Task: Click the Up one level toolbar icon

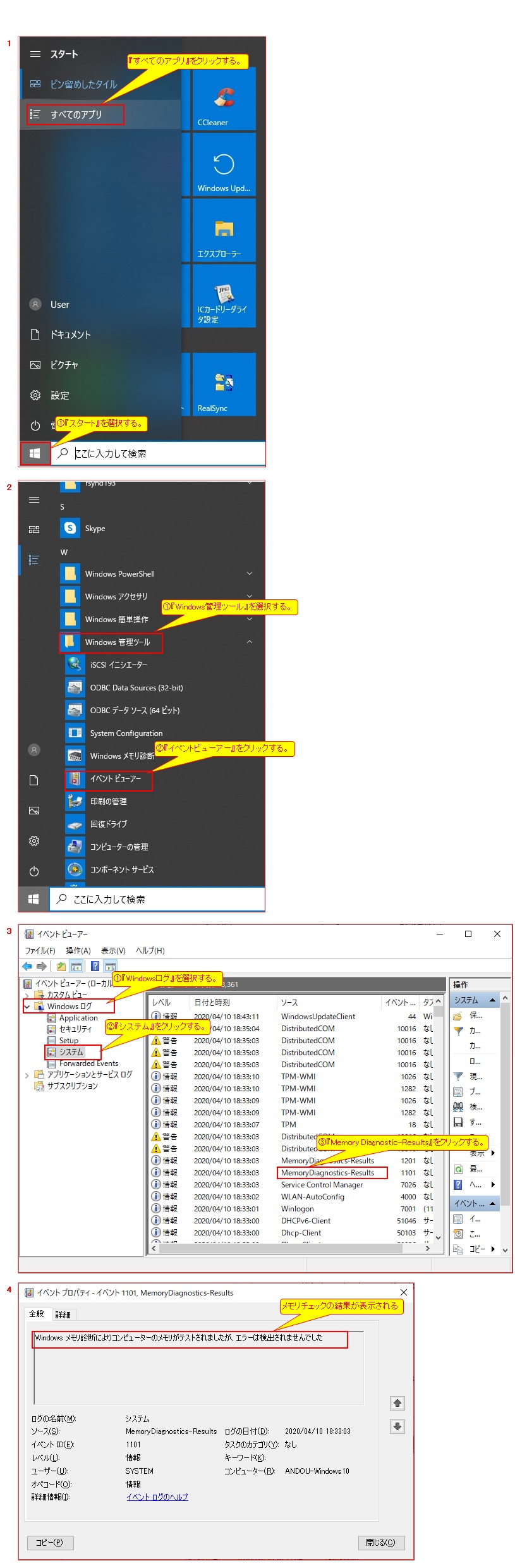Action: coord(61,966)
